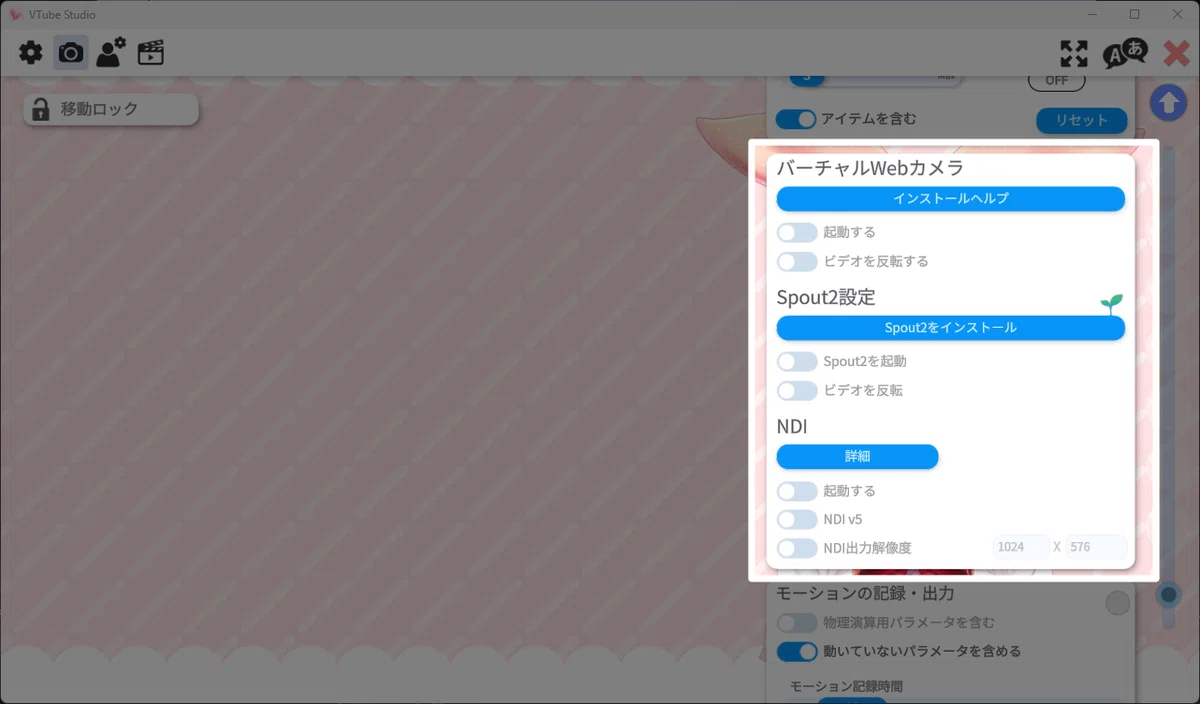Image resolution: width=1200 pixels, height=704 pixels.
Task: Click the NDI height field 576
Action: pyautogui.click(x=1096, y=547)
